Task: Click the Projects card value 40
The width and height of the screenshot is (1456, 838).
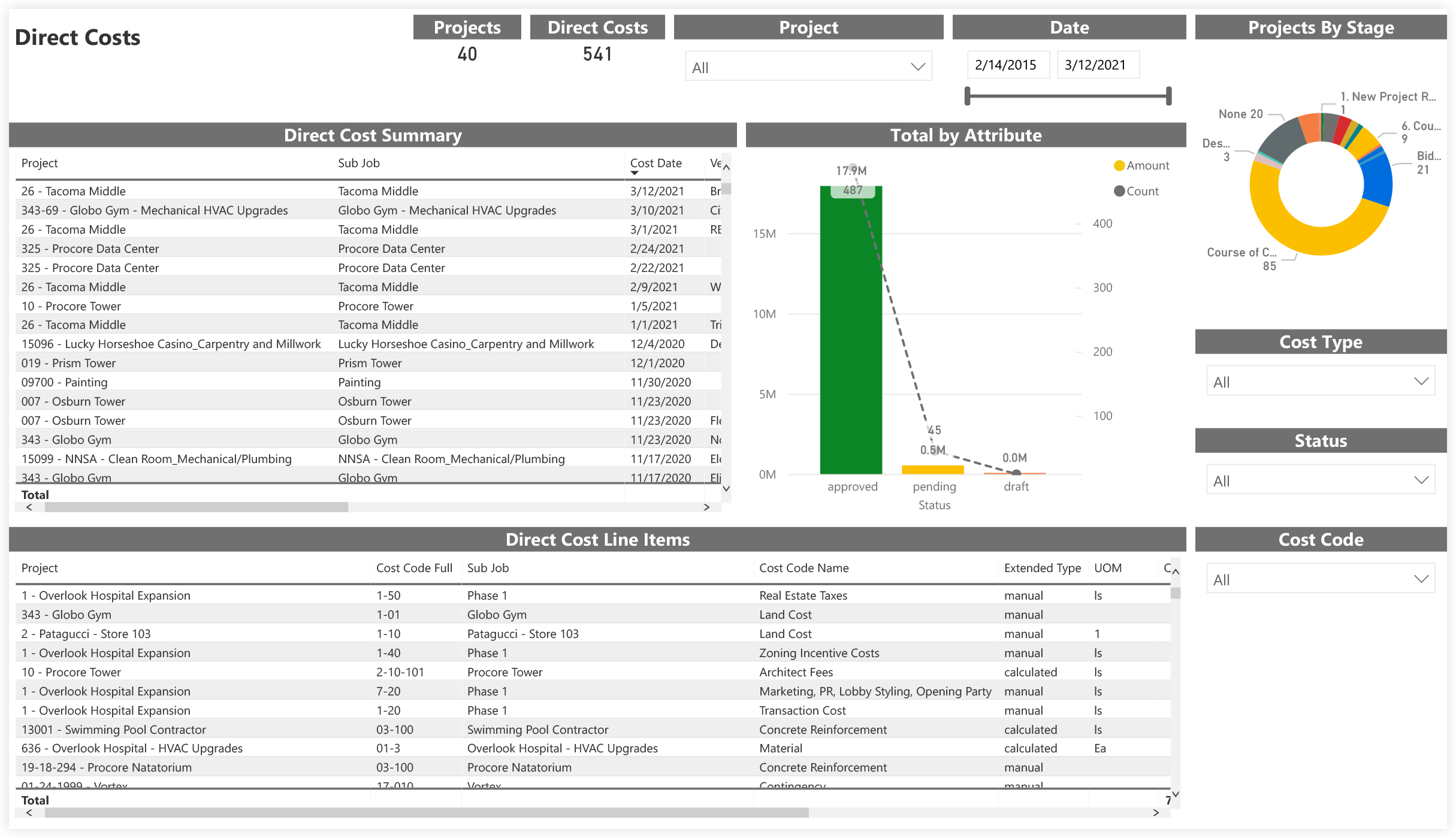Action: point(467,55)
